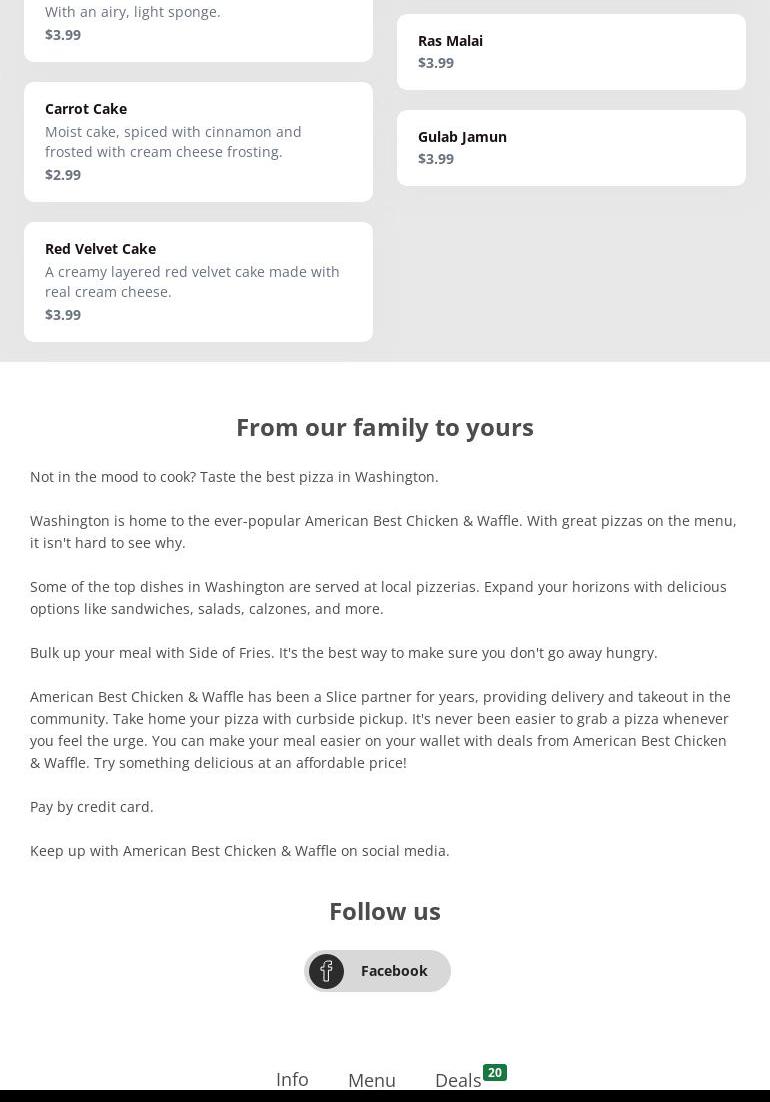
Task: Click the Gulab Jamun $3.99 price
Action: coord(436,159)
